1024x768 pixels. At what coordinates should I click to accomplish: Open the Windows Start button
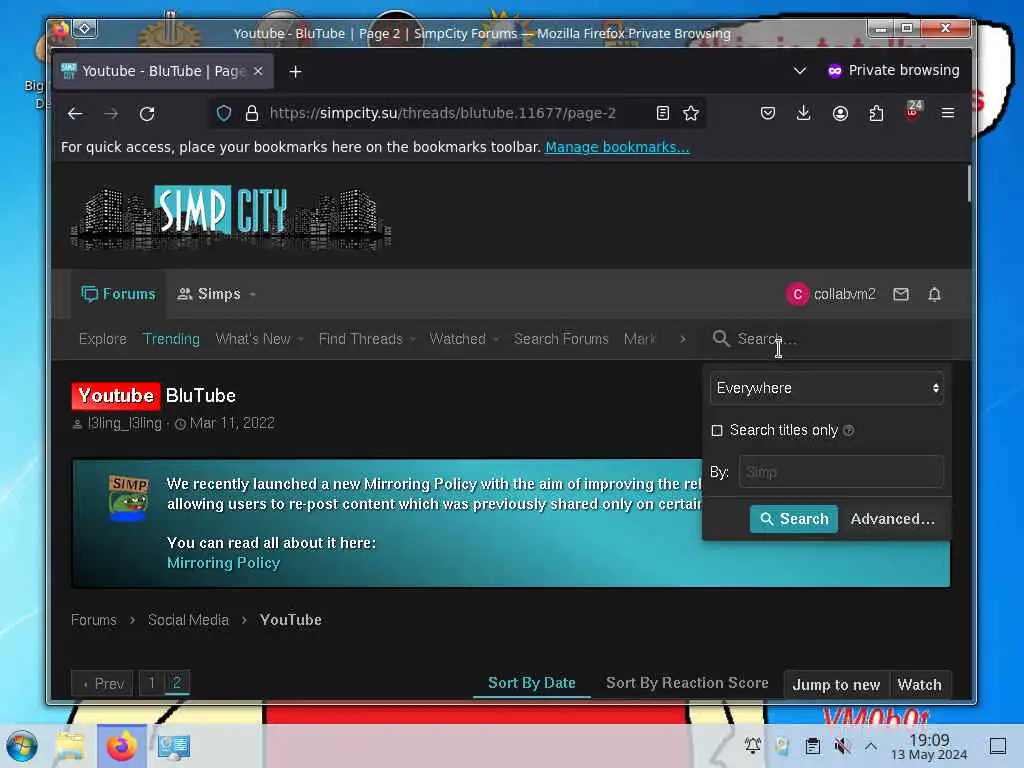[x=22, y=746]
